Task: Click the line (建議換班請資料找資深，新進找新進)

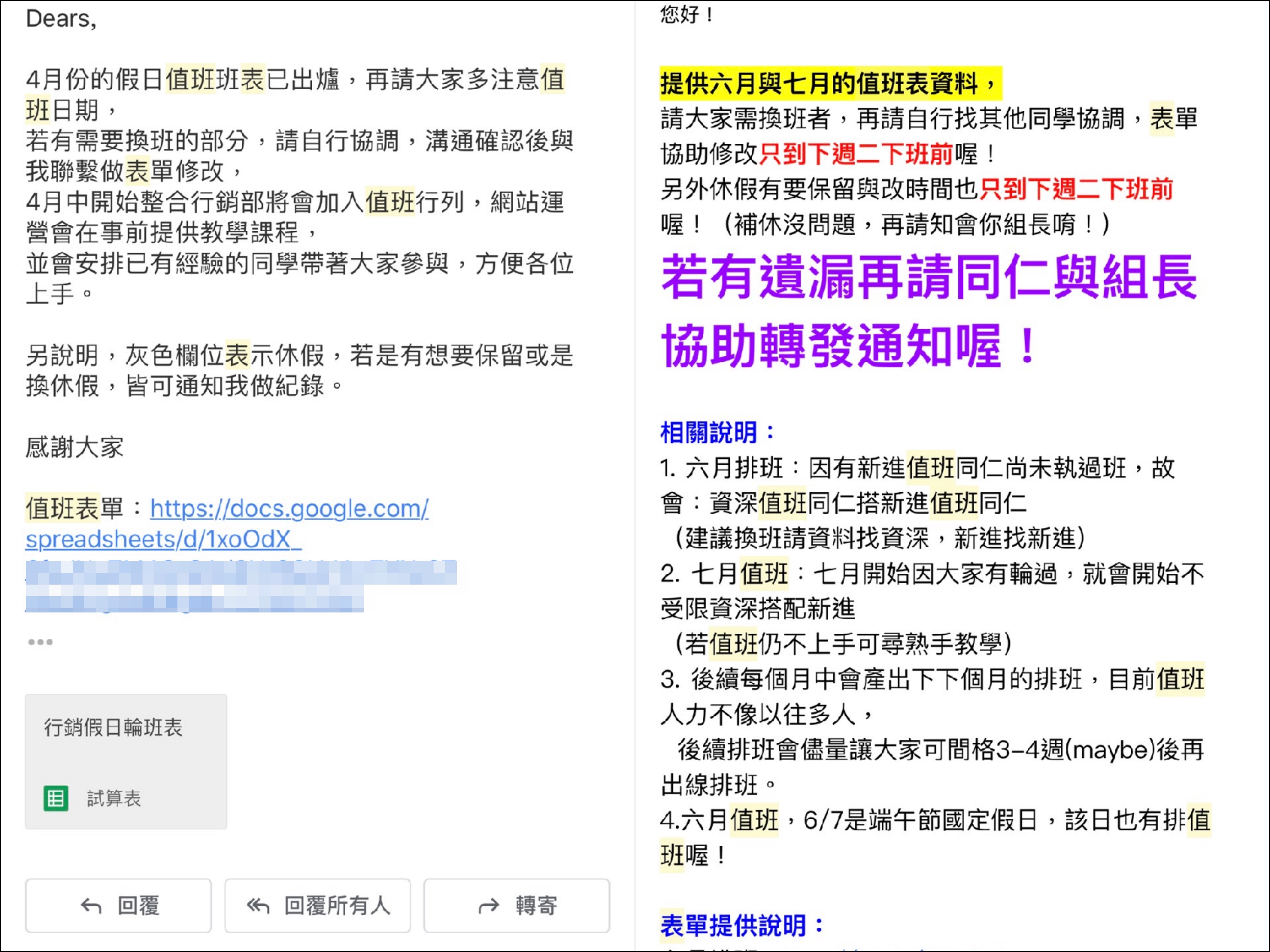Action: pyautogui.click(x=880, y=538)
